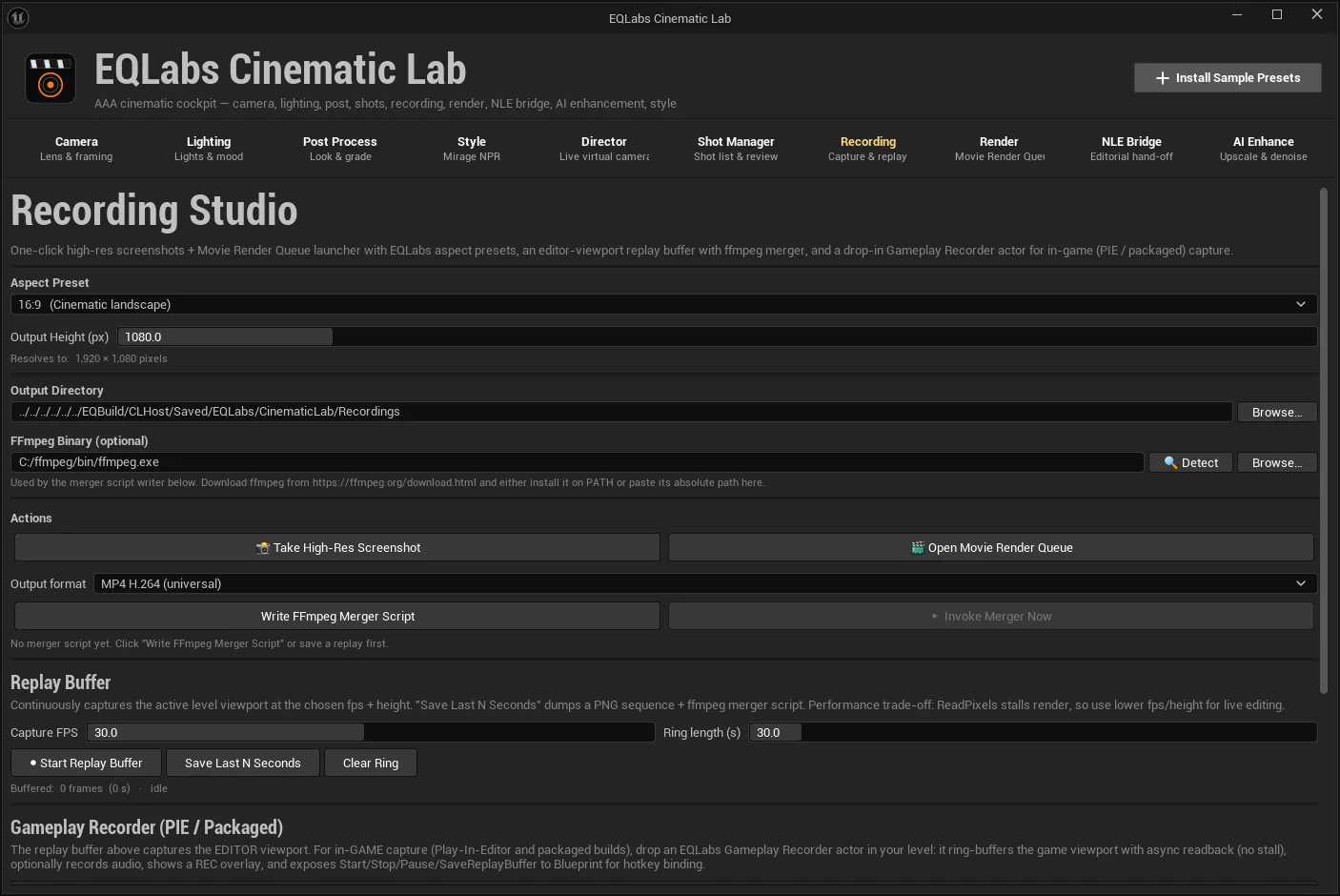
Task: Click the clapper icon for Movie Render Queue
Action: coord(918,548)
